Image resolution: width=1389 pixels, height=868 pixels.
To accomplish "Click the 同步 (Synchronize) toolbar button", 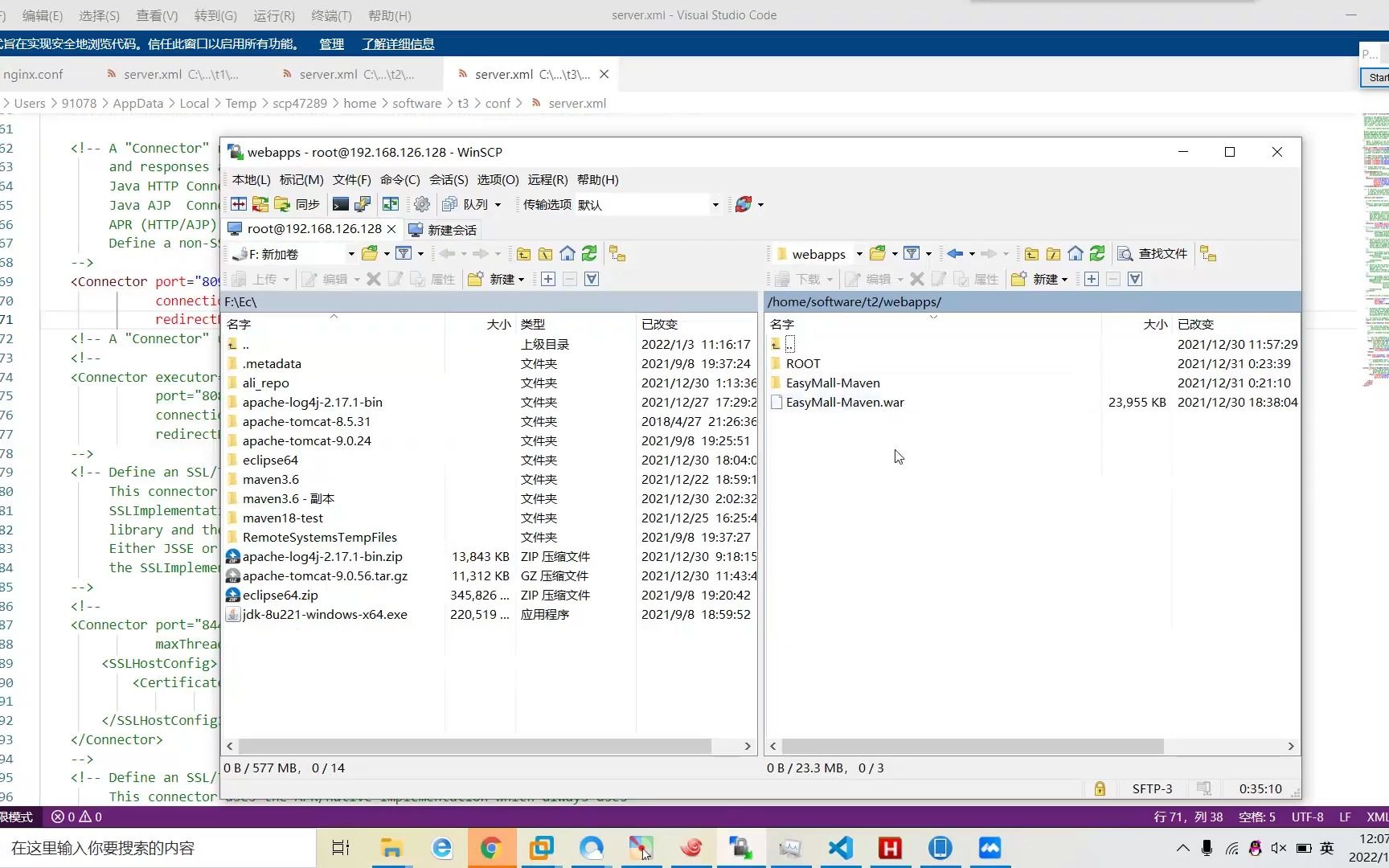I will click(x=297, y=204).
